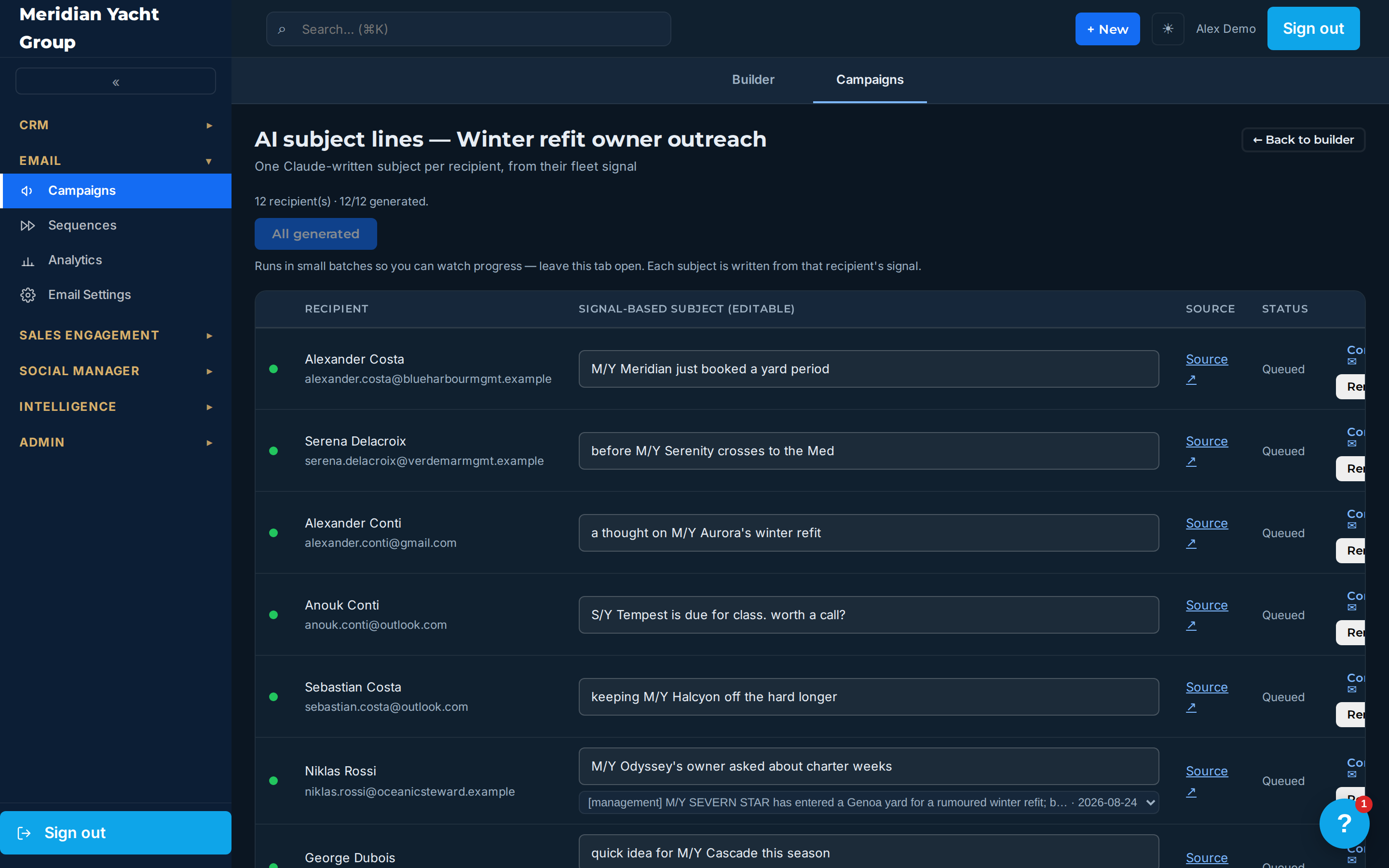Expand the CRM section
Screen dimensions: 1389x868
point(115,125)
